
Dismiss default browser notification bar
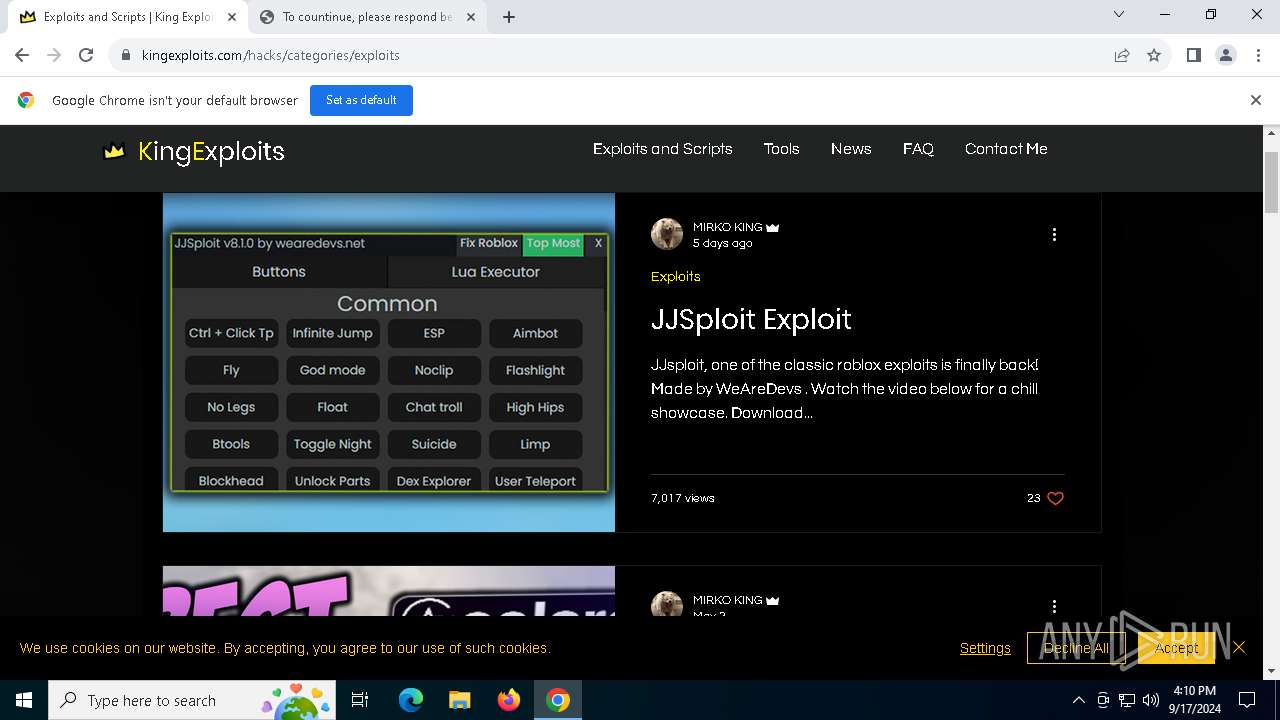tap(1255, 100)
